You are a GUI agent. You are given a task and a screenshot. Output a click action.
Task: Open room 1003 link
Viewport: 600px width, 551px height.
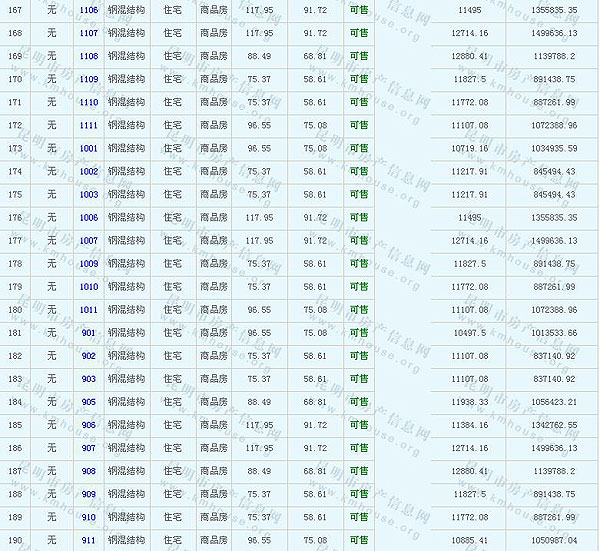tap(89, 195)
